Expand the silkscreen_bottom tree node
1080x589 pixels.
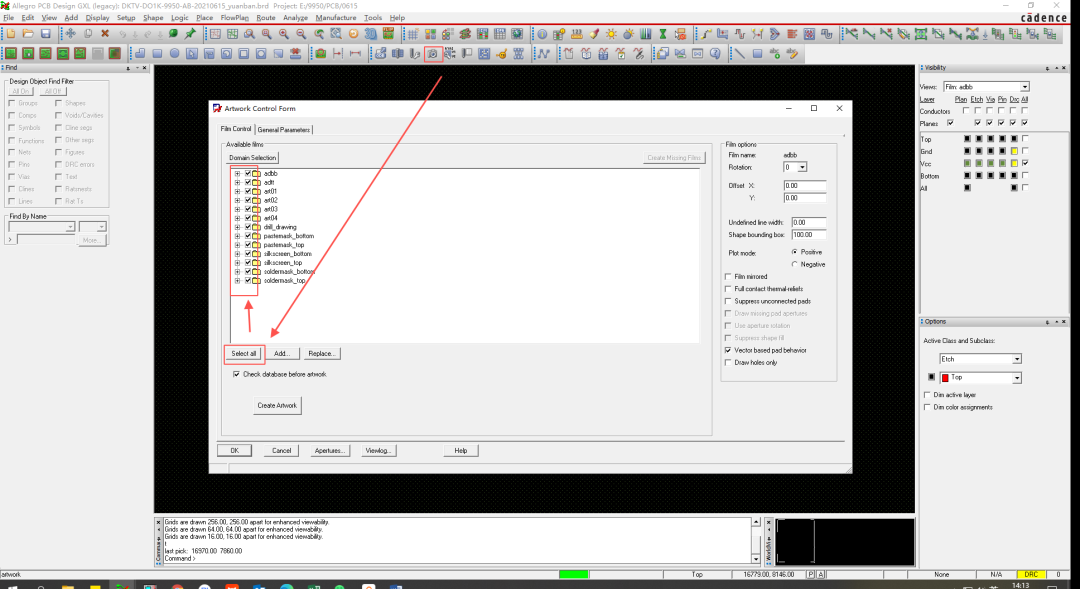[238, 254]
